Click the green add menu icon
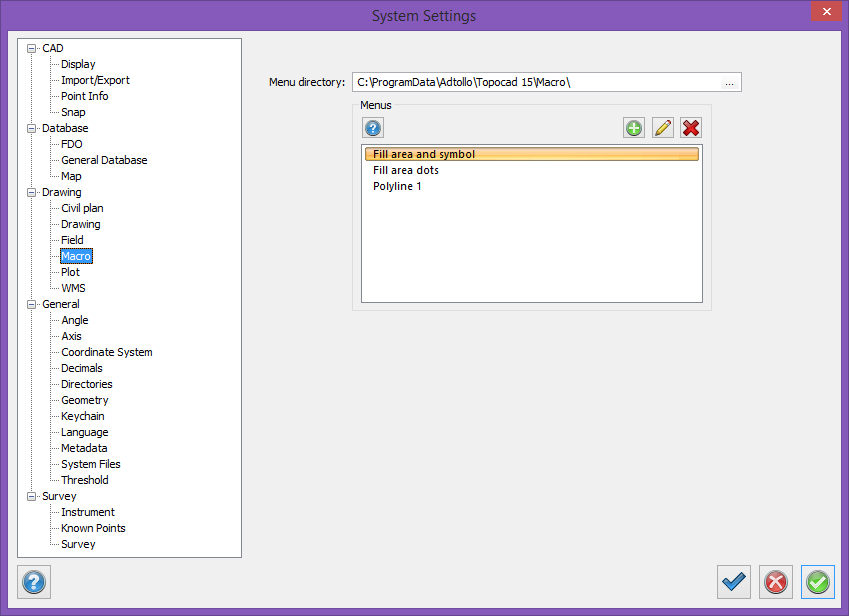 633,128
